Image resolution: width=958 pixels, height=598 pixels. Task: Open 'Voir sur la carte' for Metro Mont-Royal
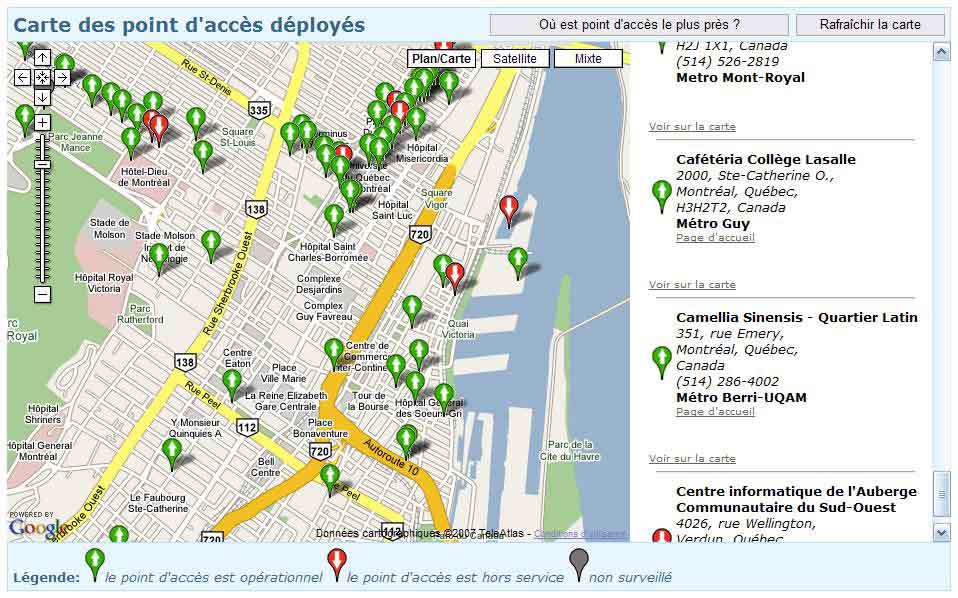coord(692,127)
